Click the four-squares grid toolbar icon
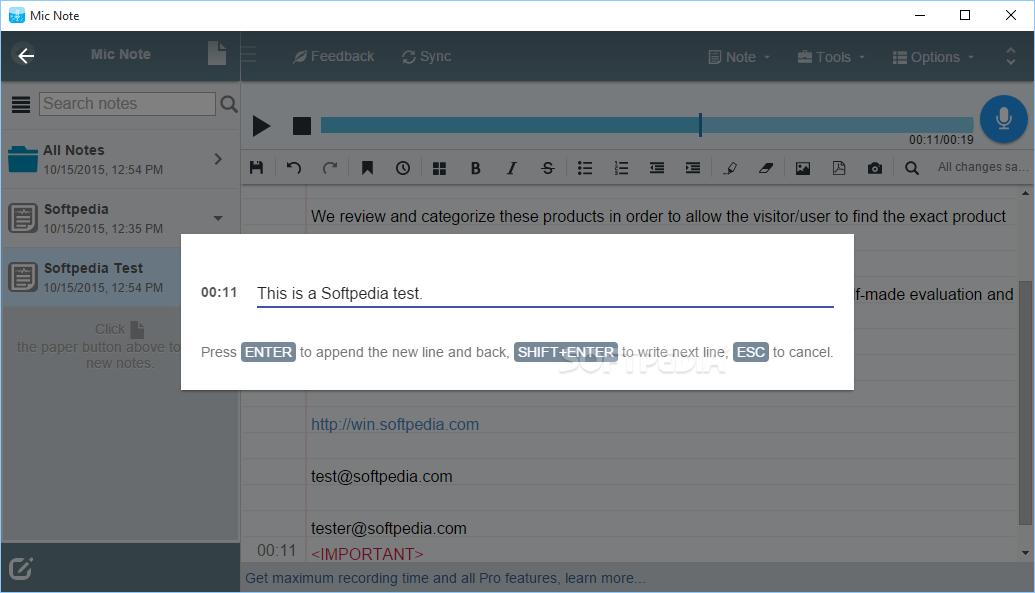This screenshot has width=1035, height=593. tap(439, 168)
